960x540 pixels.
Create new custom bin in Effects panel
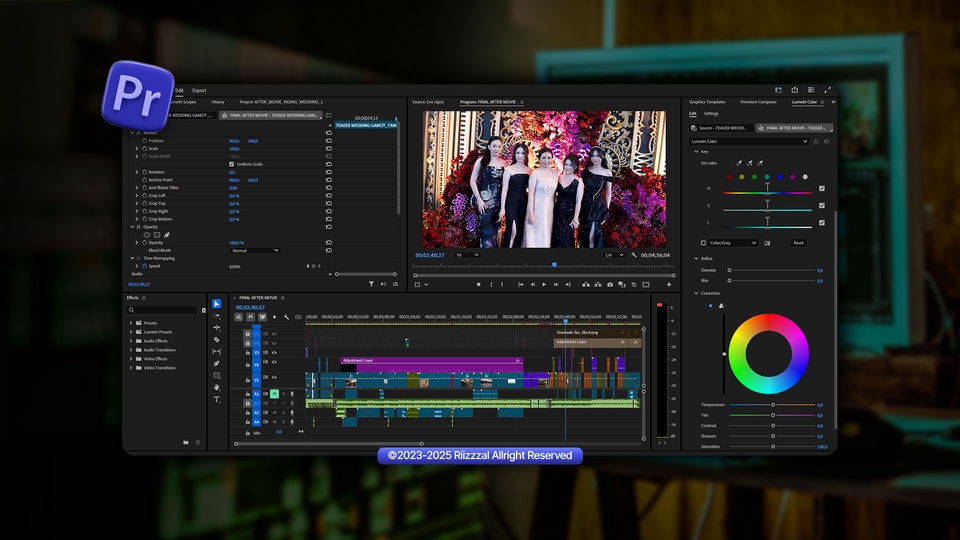tap(186, 442)
